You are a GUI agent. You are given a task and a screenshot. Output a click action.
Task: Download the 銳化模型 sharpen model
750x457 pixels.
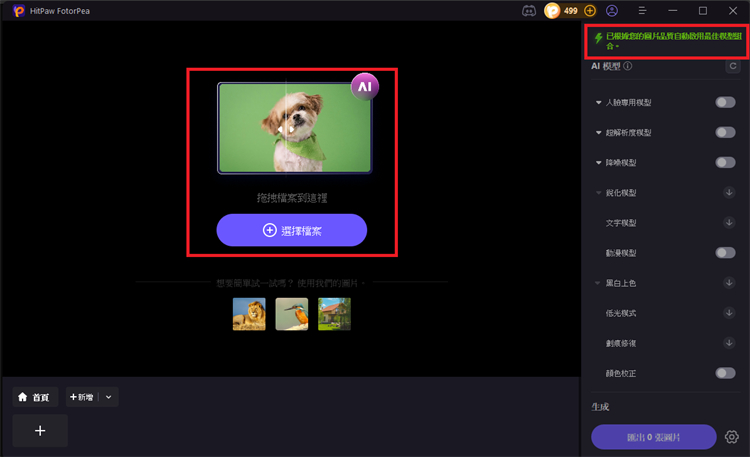coord(729,192)
